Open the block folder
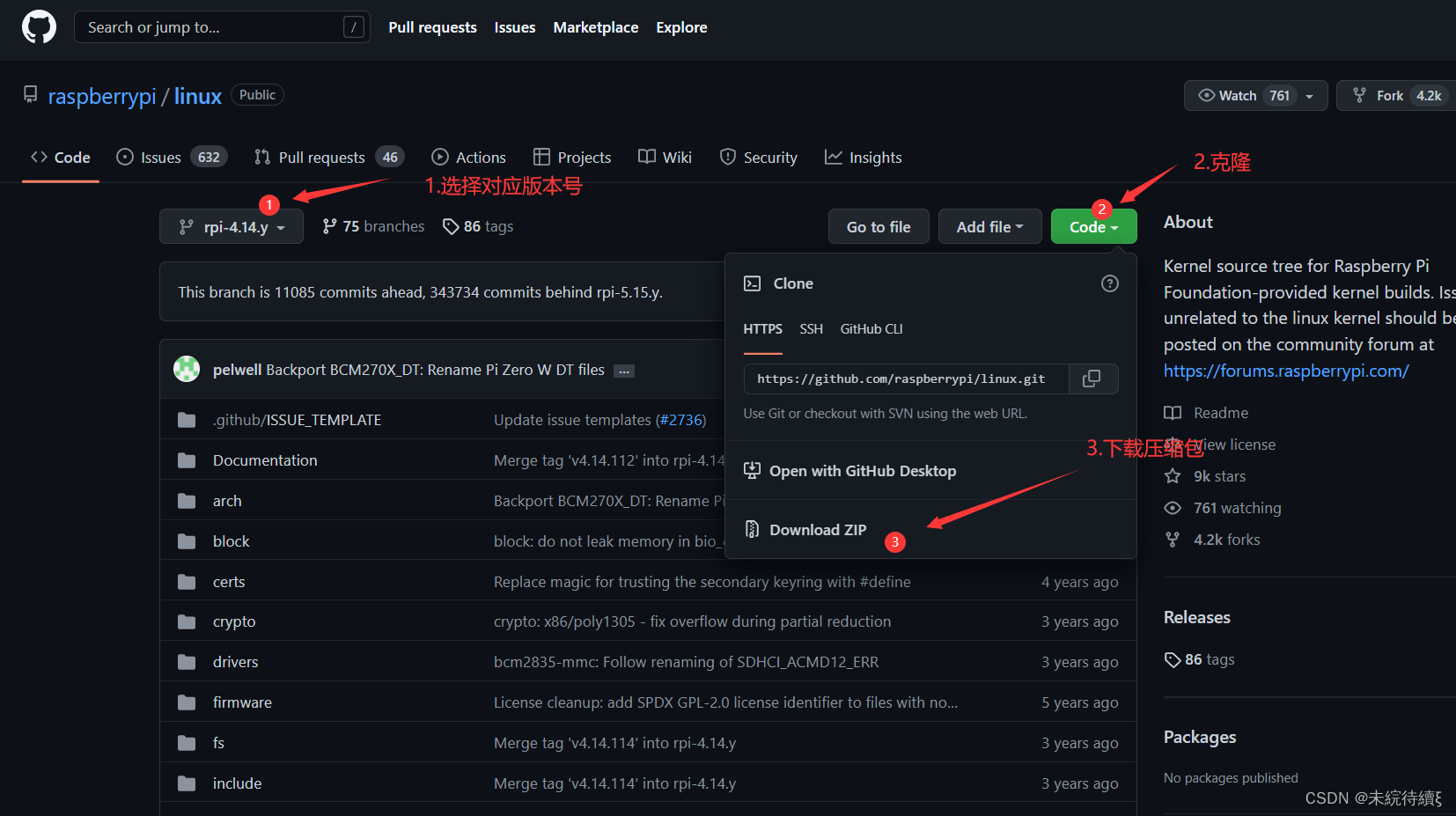 point(232,541)
